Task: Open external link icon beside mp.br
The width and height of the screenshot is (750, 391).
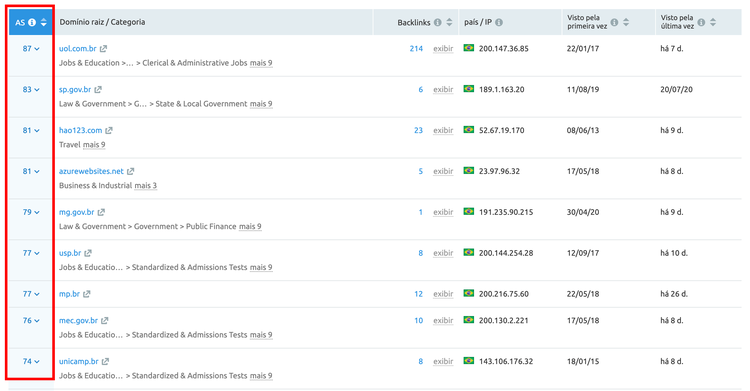Action: pos(87,294)
